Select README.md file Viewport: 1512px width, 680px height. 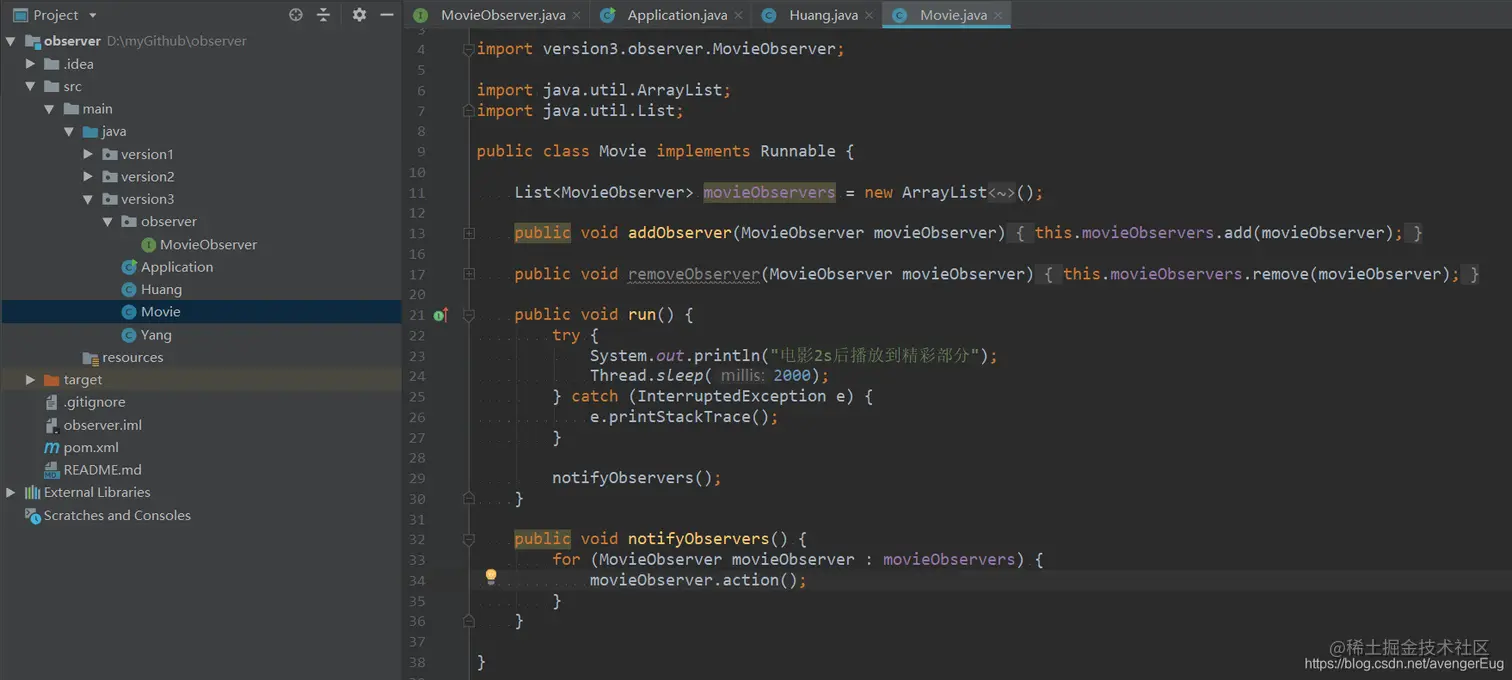tap(93, 470)
